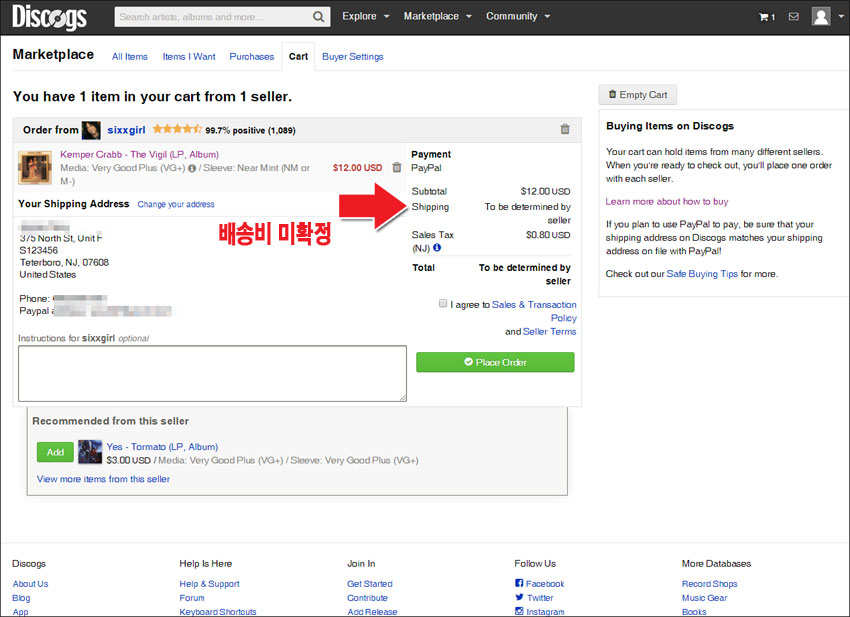Open the Kemper Crabb album cover thumbnail
The image size is (850, 617).
(x=35, y=167)
